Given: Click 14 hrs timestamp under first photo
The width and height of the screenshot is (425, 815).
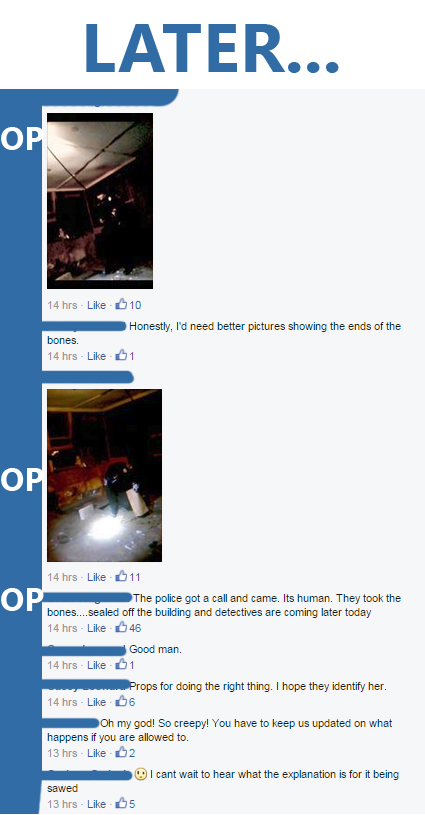Looking at the screenshot, I should (x=62, y=305).
